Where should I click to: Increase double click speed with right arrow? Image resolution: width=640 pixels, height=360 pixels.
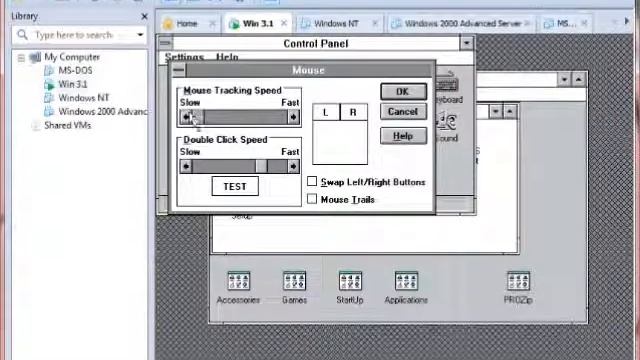(293, 166)
